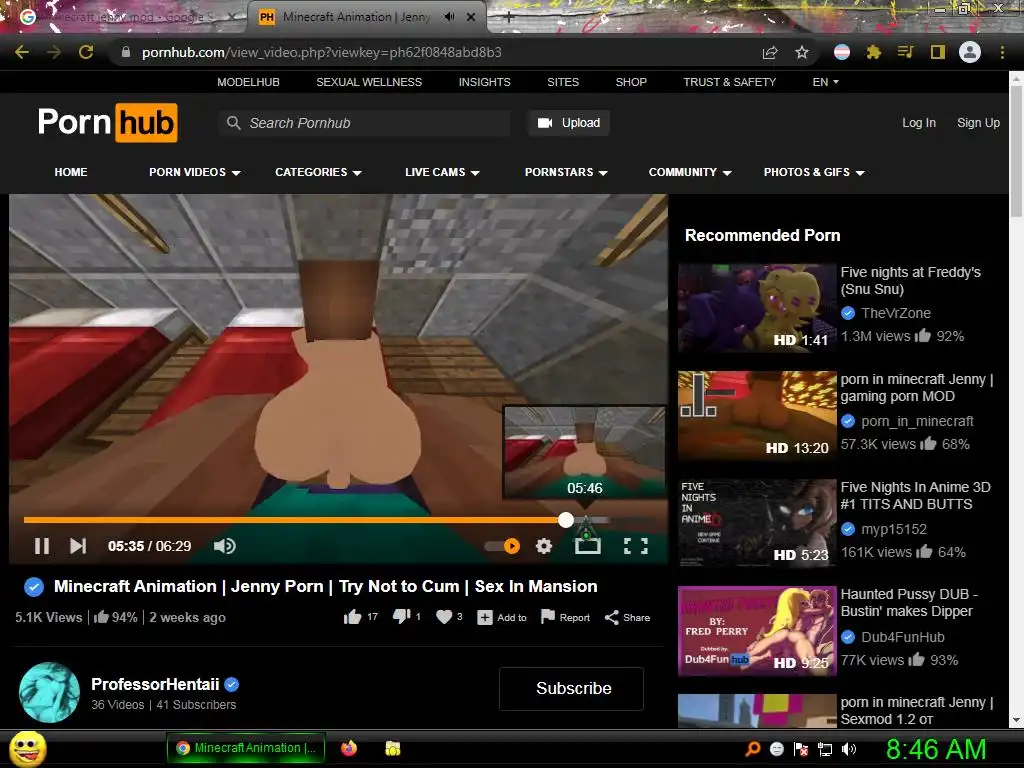Image resolution: width=1024 pixels, height=768 pixels.
Task: Skip to the next video
Action: [78, 546]
